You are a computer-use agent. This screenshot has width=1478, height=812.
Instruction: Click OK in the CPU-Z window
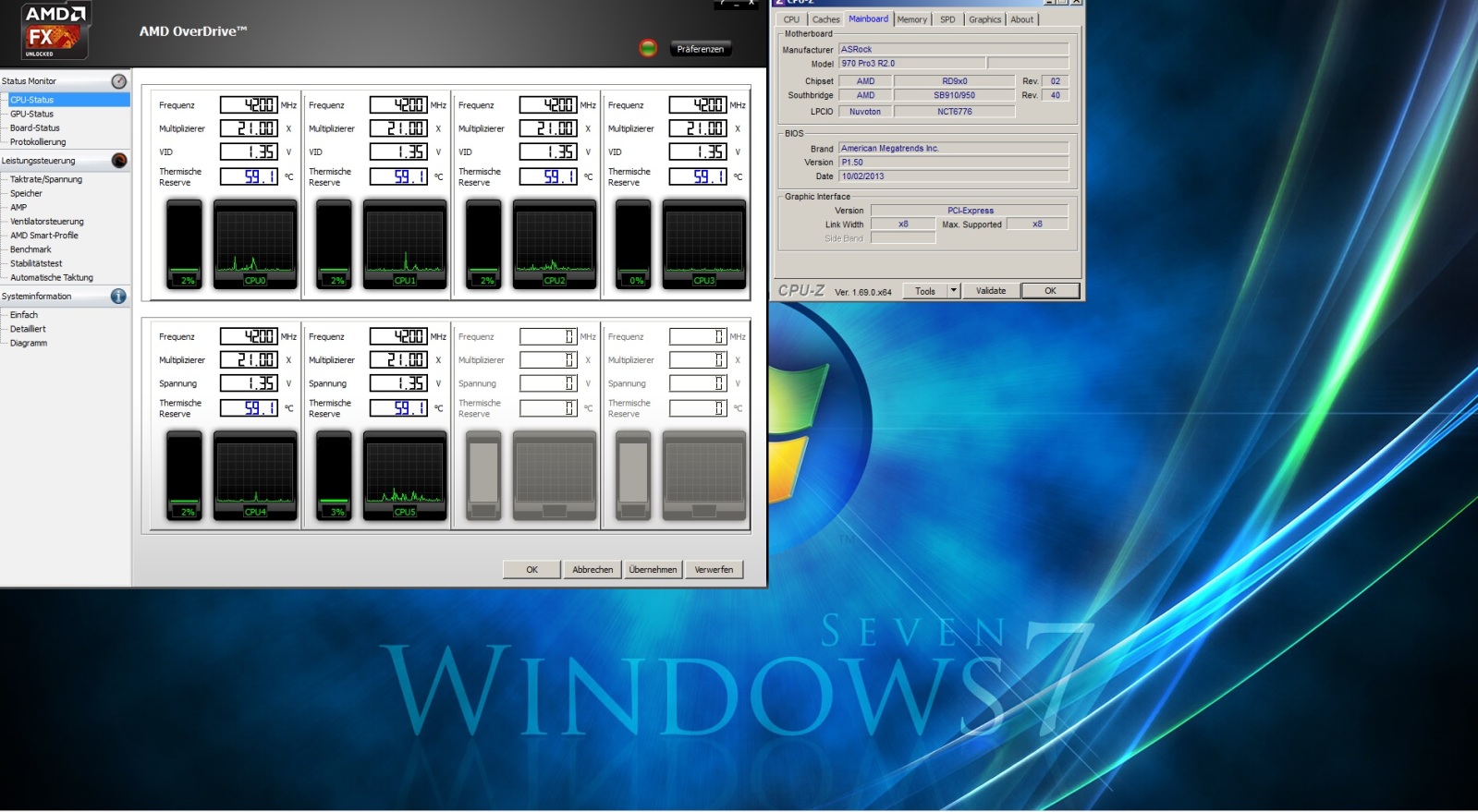[x=1050, y=291]
